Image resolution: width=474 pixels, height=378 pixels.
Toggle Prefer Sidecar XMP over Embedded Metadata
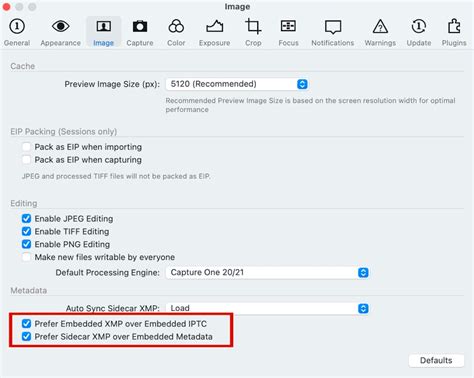[x=26, y=336]
